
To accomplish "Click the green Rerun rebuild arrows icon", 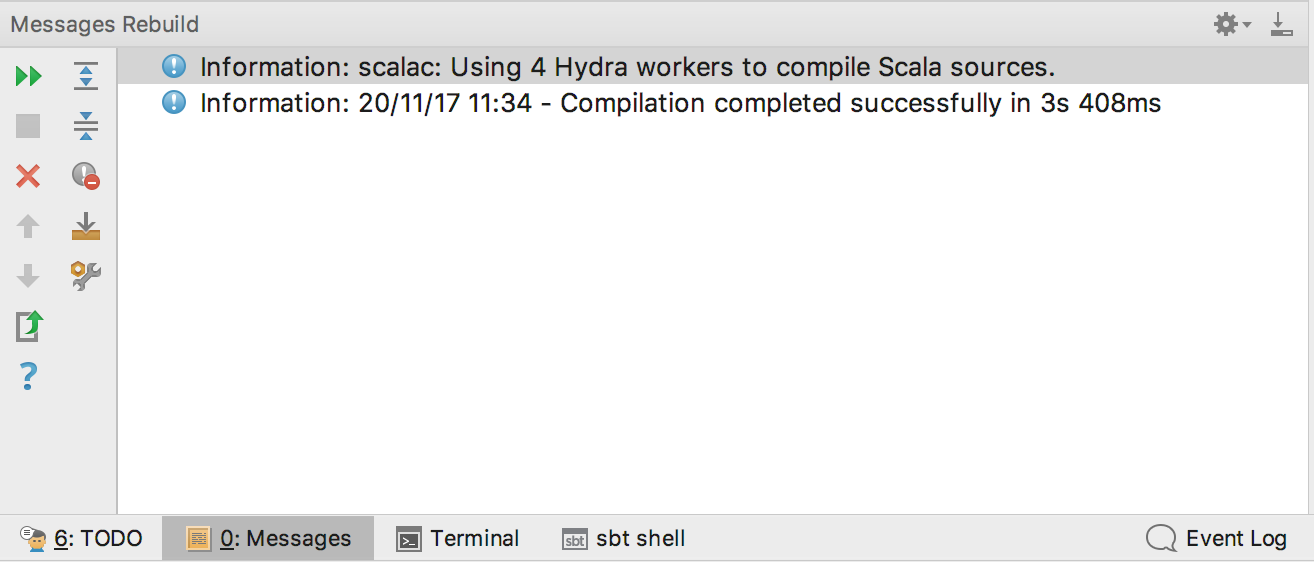I will 28,76.
